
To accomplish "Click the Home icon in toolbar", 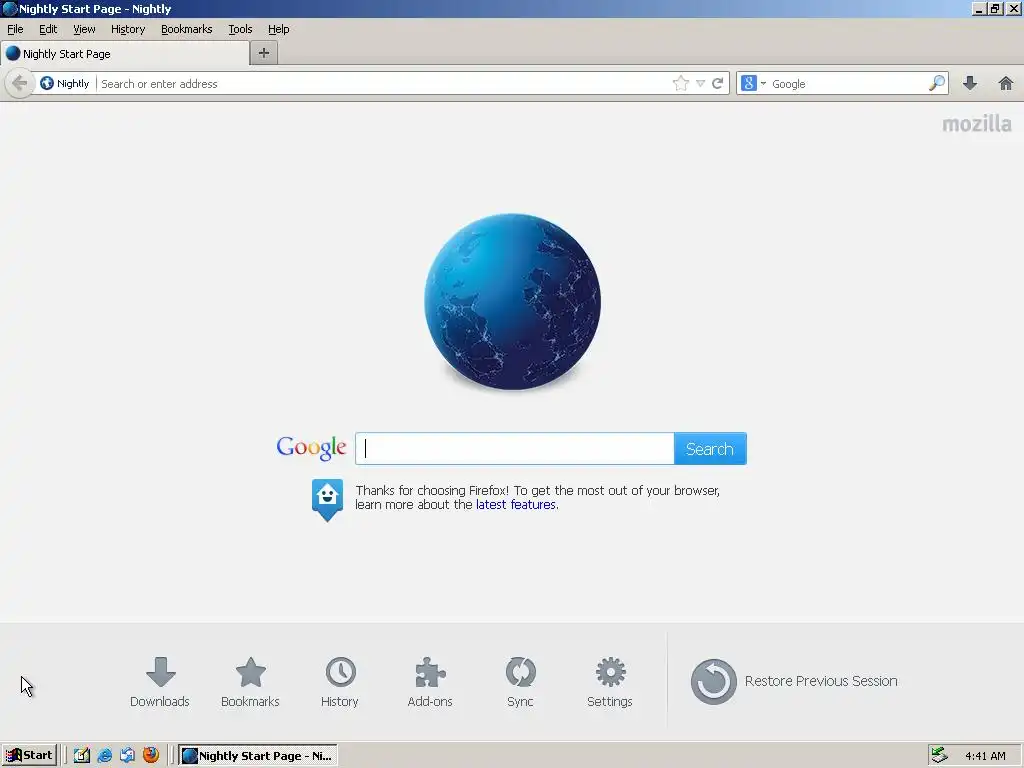I will (x=1006, y=83).
